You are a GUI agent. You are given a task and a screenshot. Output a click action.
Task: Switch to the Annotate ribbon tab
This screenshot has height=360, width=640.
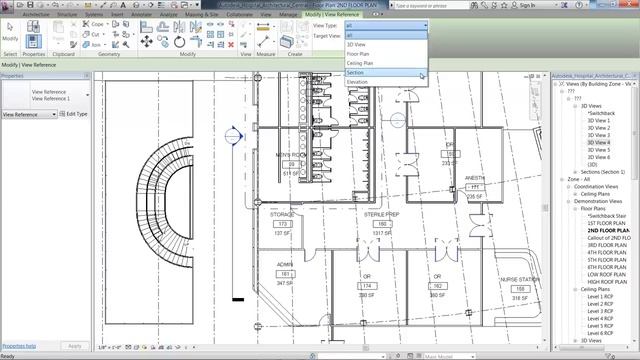[x=141, y=14]
